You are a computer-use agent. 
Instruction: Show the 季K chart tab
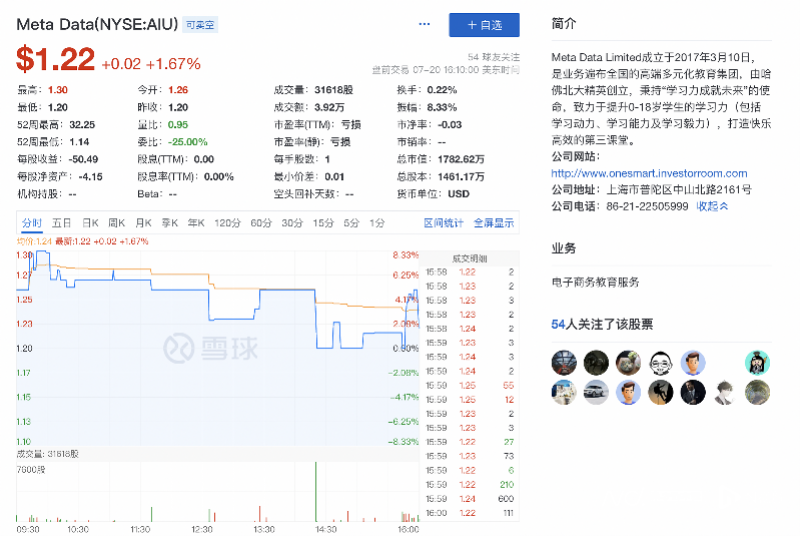pyautogui.click(x=170, y=223)
